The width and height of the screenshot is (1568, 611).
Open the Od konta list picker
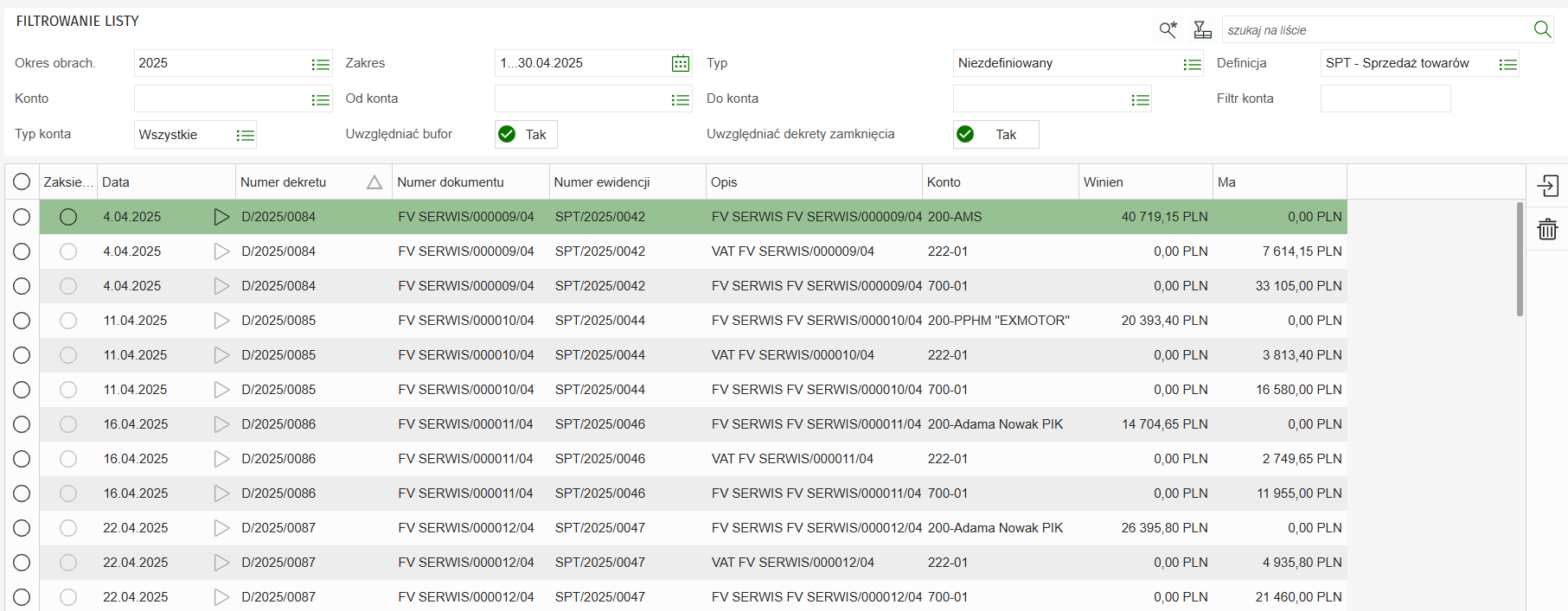[x=681, y=99]
